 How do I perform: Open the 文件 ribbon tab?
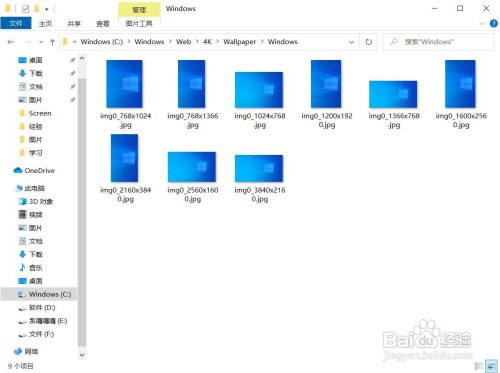tap(16, 23)
